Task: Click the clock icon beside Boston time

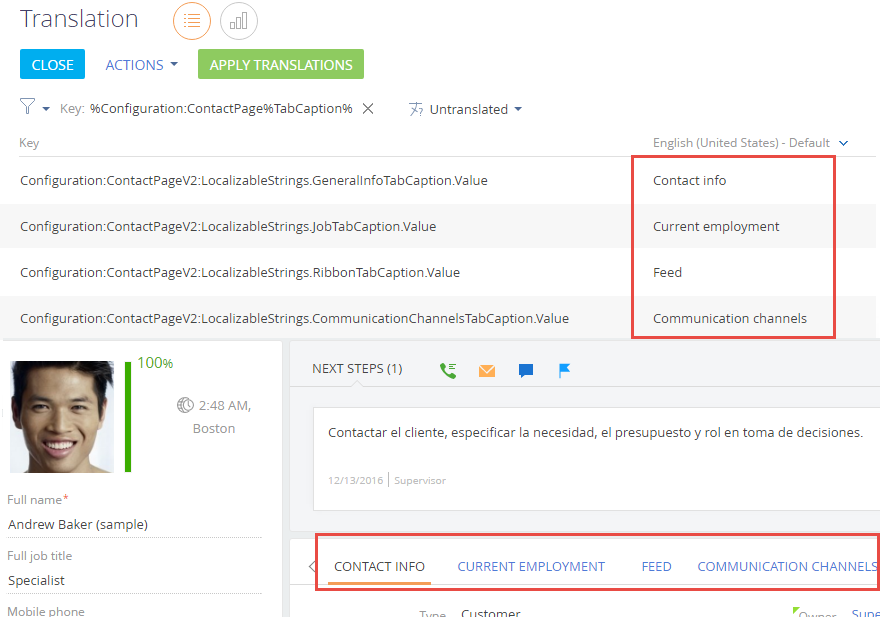Action: click(183, 404)
